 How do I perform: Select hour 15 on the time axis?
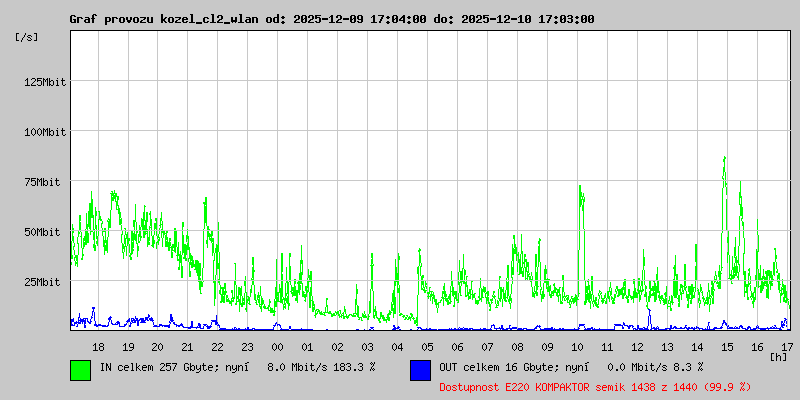click(728, 347)
